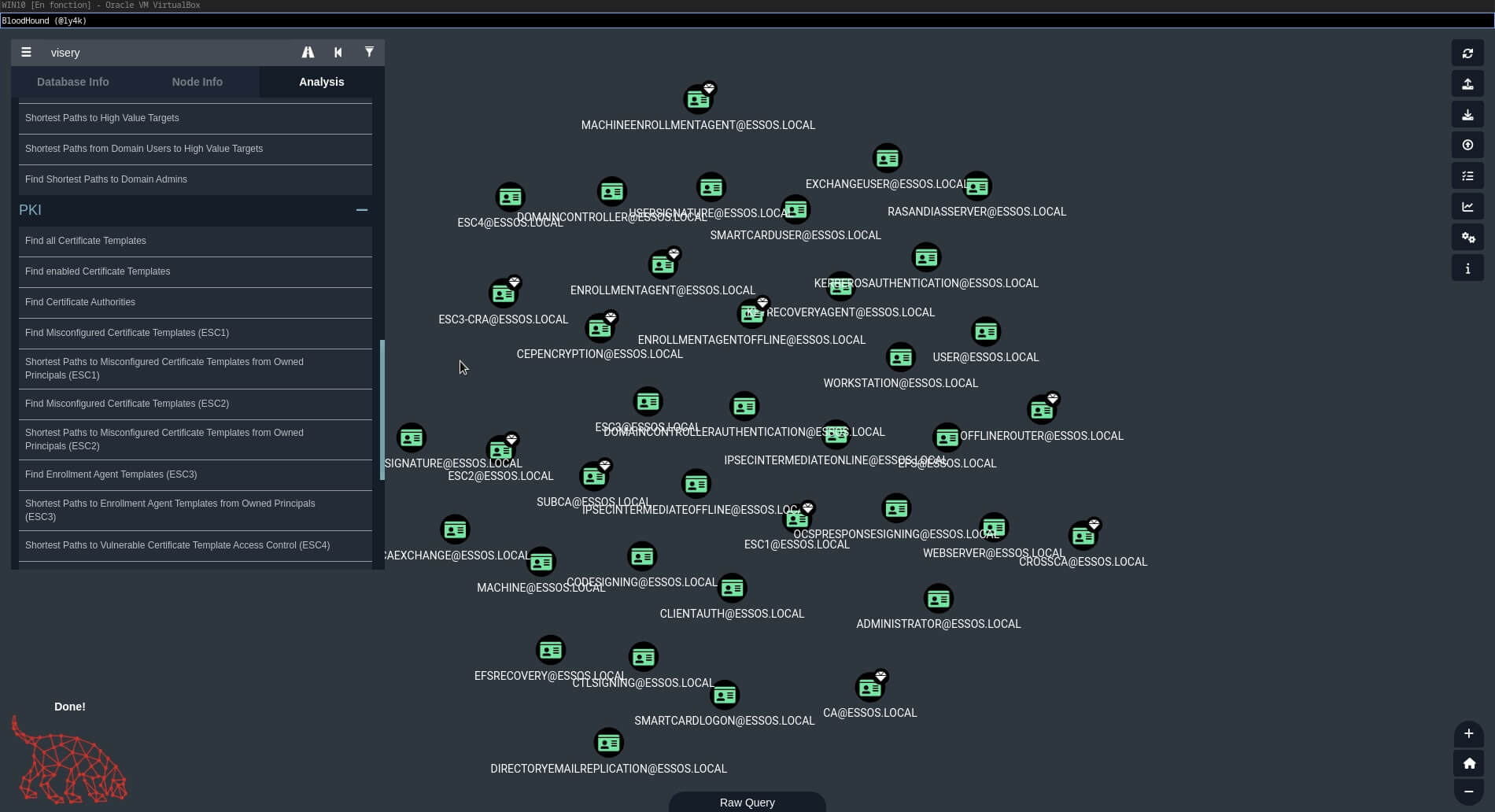The height and width of the screenshot is (812, 1495).
Task: Click the info 'i' icon in right toolbar
Action: click(x=1467, y=268)
